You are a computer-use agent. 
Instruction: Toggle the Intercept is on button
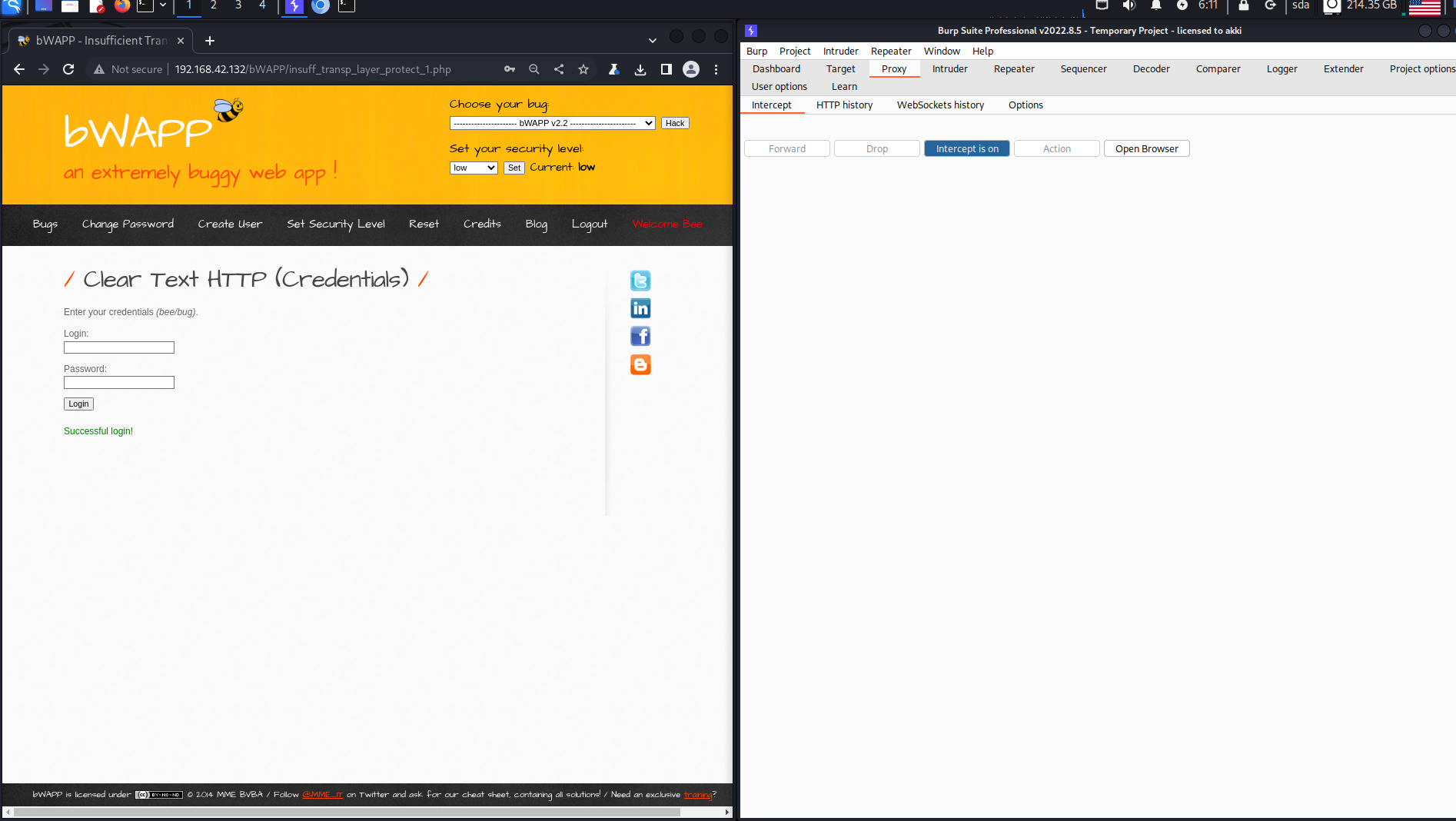pyautogui.click(x=966, y=148)
